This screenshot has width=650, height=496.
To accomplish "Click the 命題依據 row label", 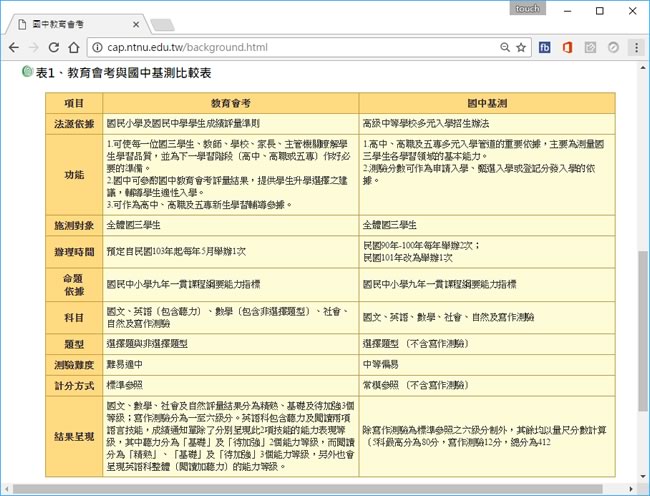I will 74,285.
